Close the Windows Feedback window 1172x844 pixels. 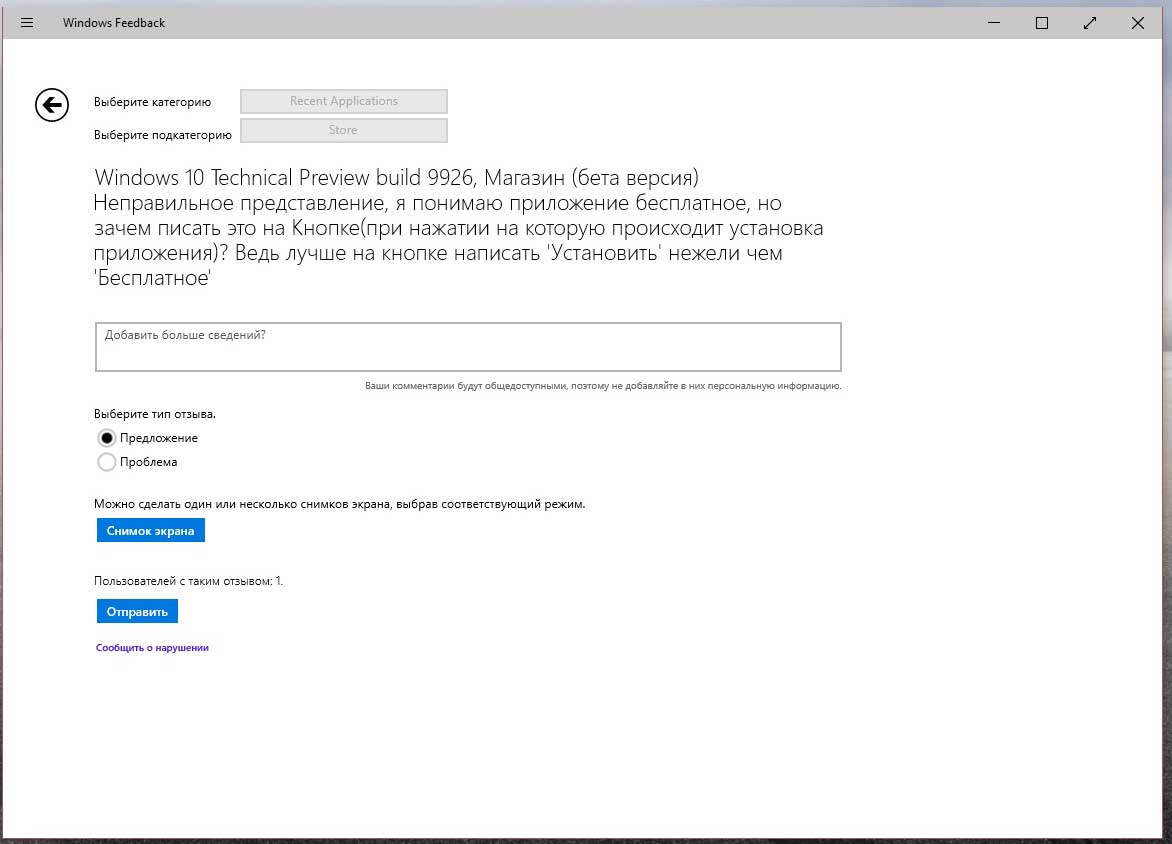coord(1137,23)
